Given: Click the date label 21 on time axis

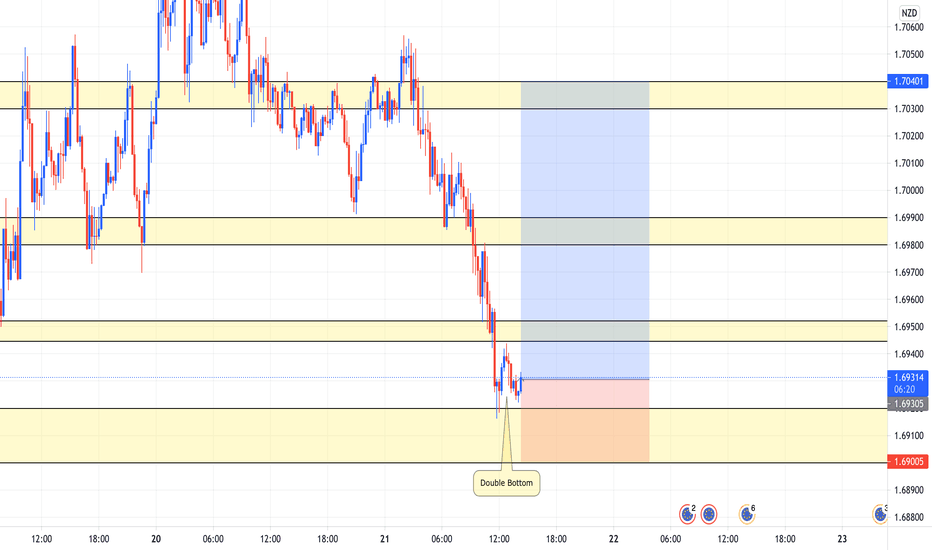Looking at the screenshot, I should [x=385, y=539].
